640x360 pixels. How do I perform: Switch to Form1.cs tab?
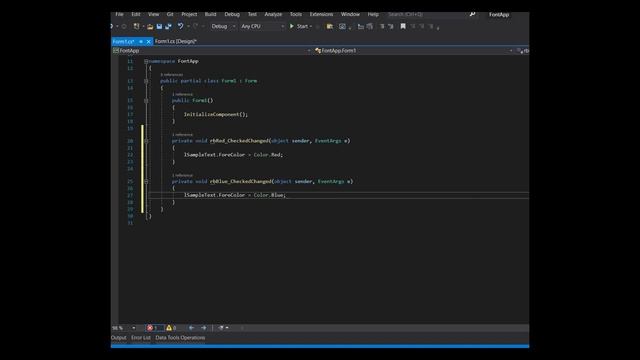(123, 42)
